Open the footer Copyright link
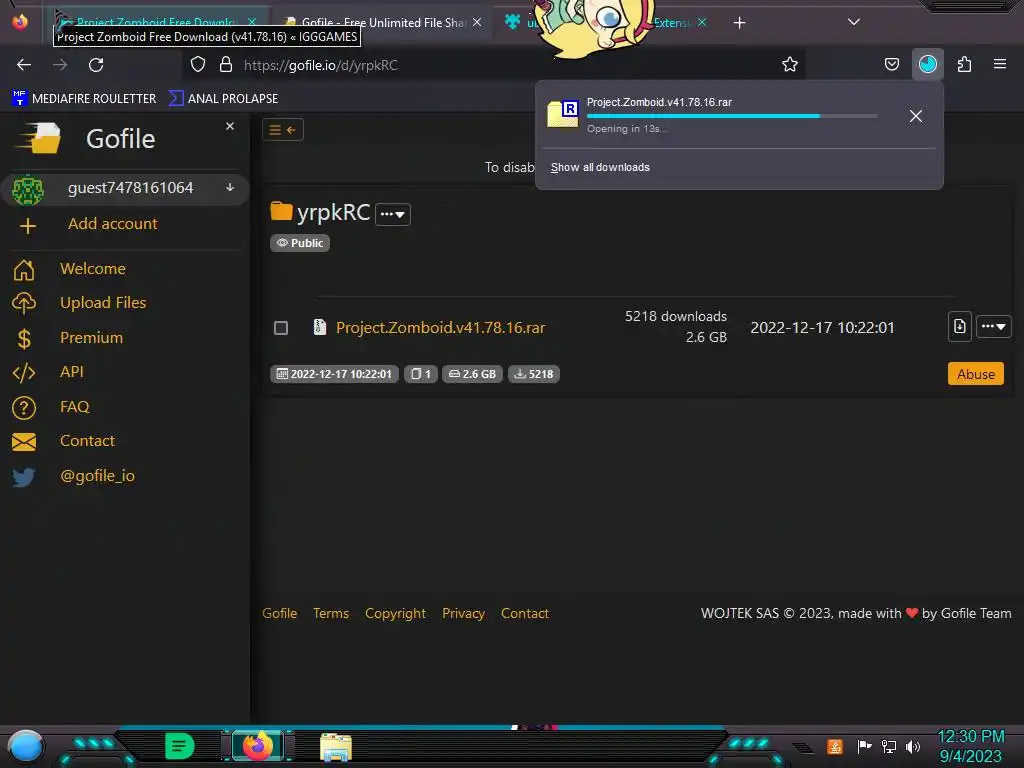This screenshot has height=768, width=1024. [x=395, y=613]
